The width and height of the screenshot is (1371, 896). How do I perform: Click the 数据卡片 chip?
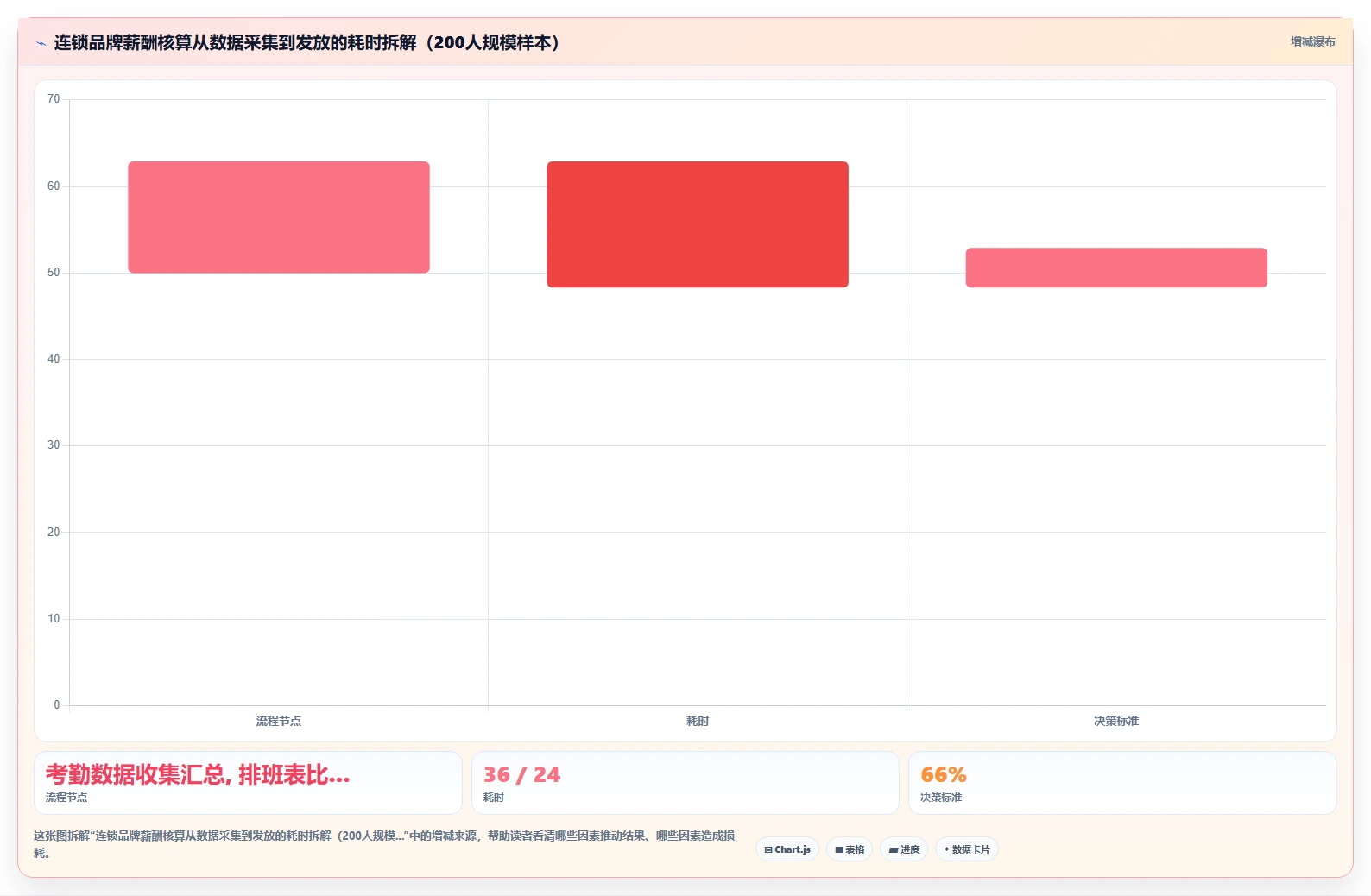[967, 849]
